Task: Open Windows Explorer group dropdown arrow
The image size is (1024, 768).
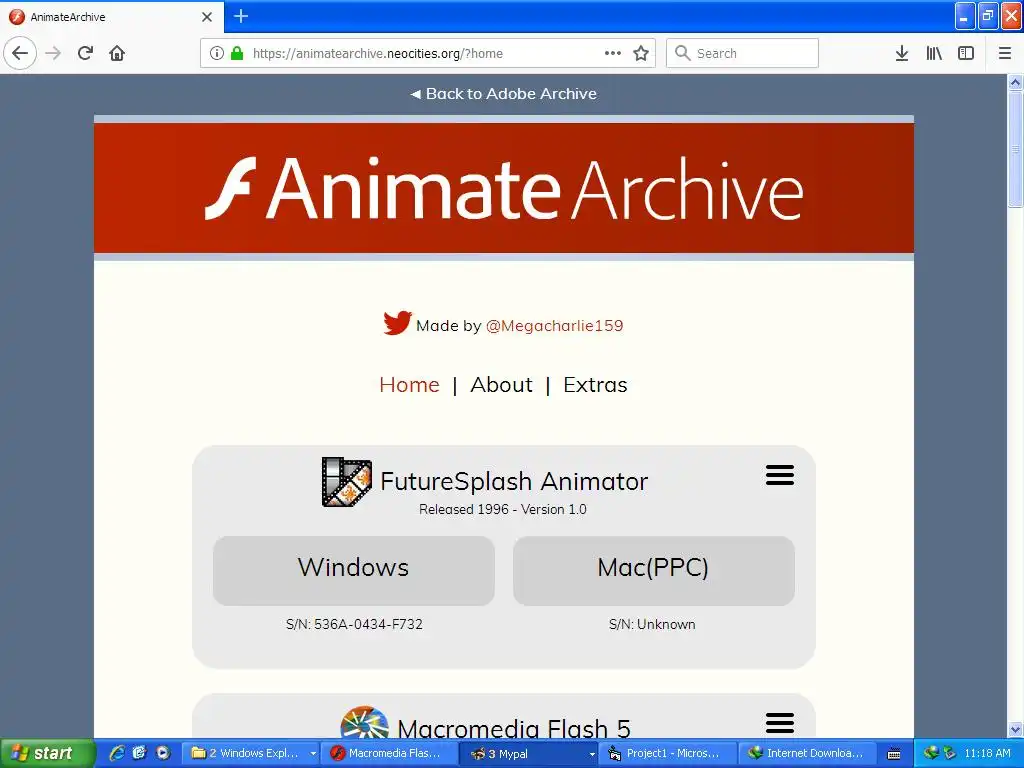Action: click(313, 754)
